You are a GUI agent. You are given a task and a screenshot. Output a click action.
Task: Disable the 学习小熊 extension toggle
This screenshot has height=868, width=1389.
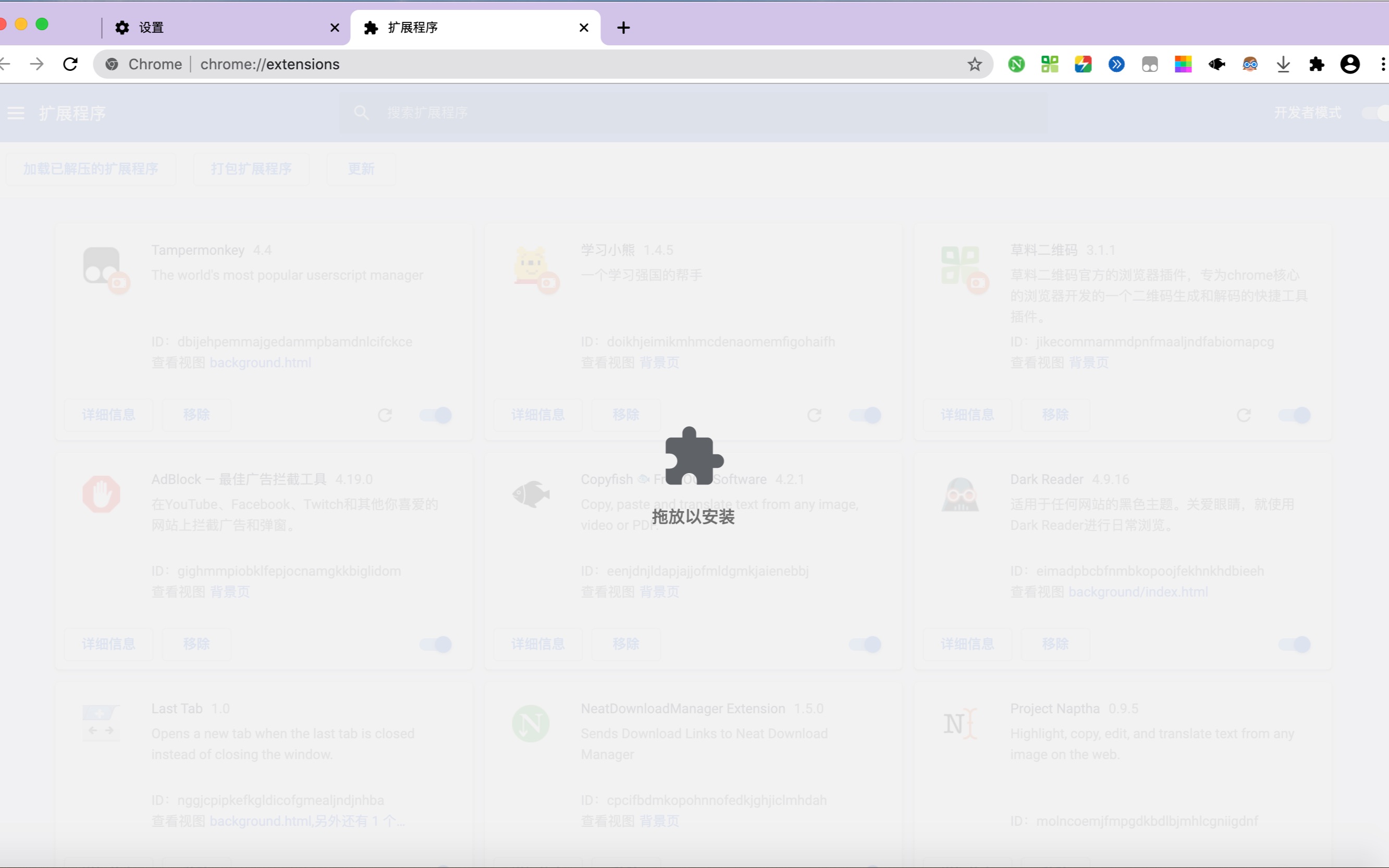[865, 415]
